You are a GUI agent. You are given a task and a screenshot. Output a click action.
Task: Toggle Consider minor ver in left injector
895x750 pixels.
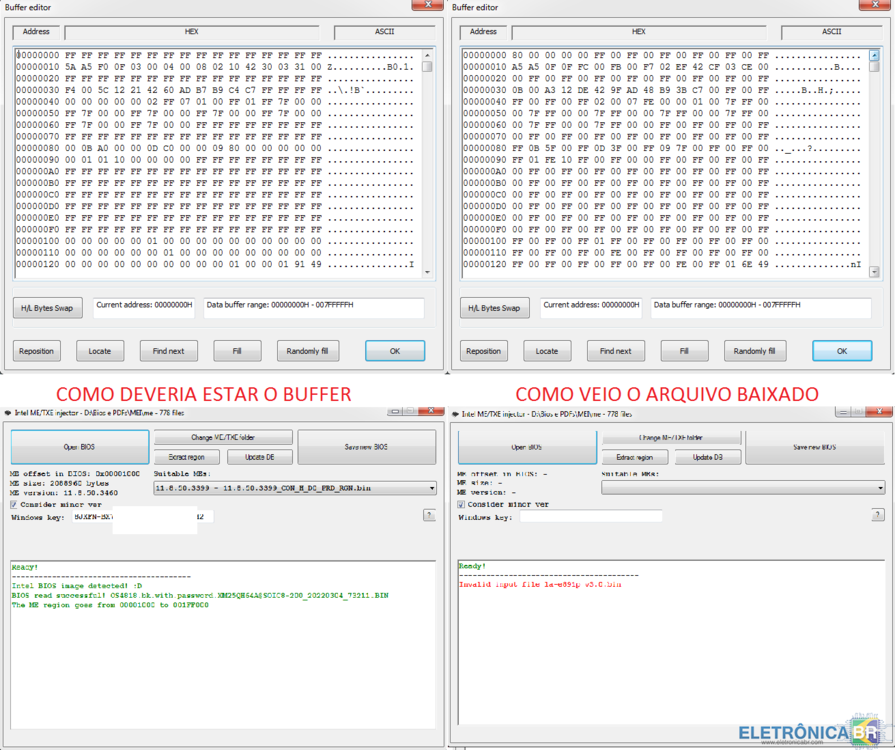[x=14, y=504]
